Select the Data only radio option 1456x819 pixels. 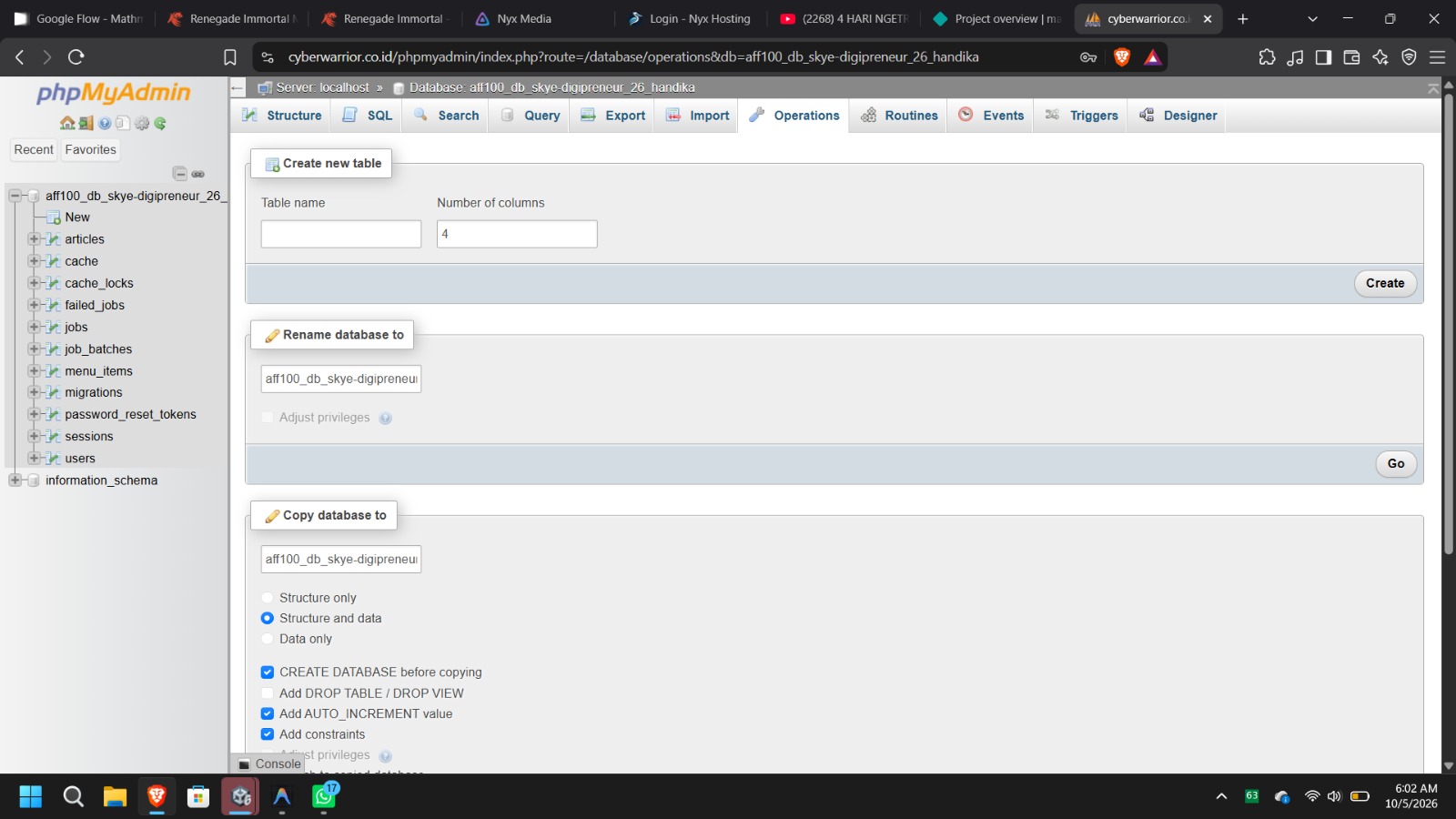(268, 639)
